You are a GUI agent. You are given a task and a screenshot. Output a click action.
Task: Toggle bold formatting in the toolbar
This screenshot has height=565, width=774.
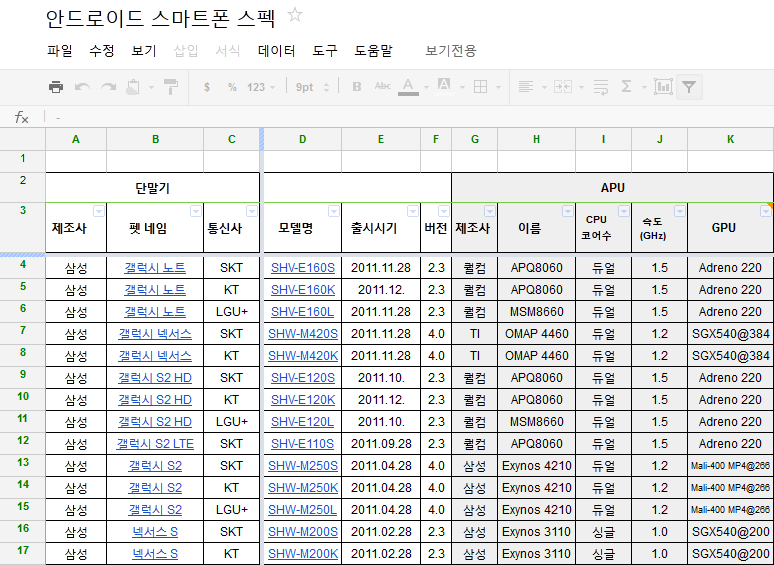357,87
